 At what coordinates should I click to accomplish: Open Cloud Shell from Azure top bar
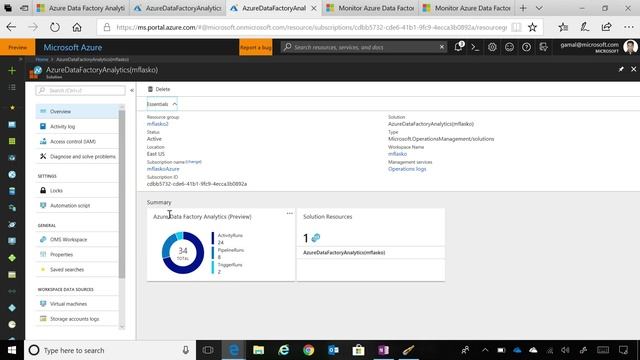(475, 47)
